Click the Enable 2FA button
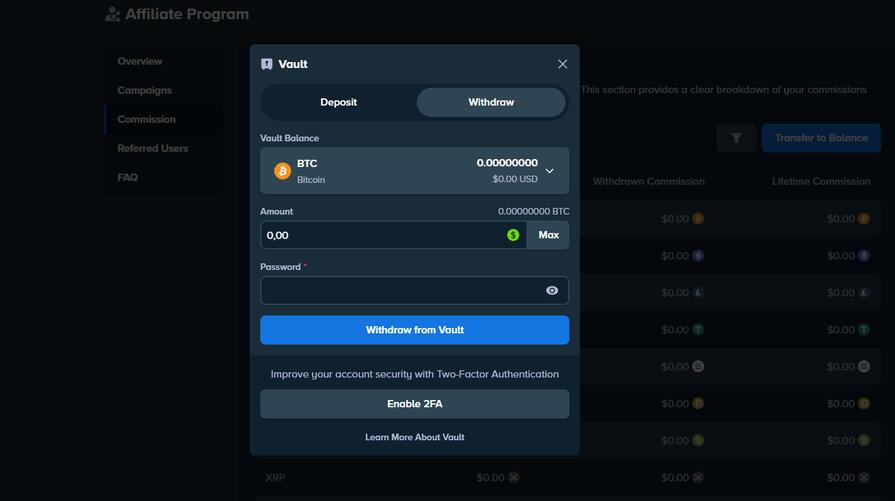 [414, 404]
